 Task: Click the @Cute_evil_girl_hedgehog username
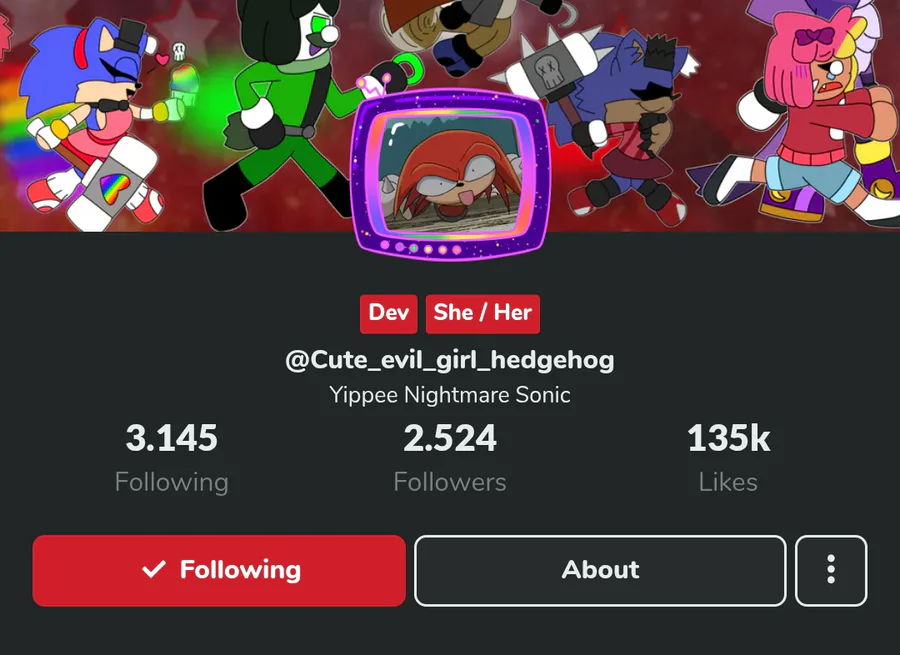449,361
